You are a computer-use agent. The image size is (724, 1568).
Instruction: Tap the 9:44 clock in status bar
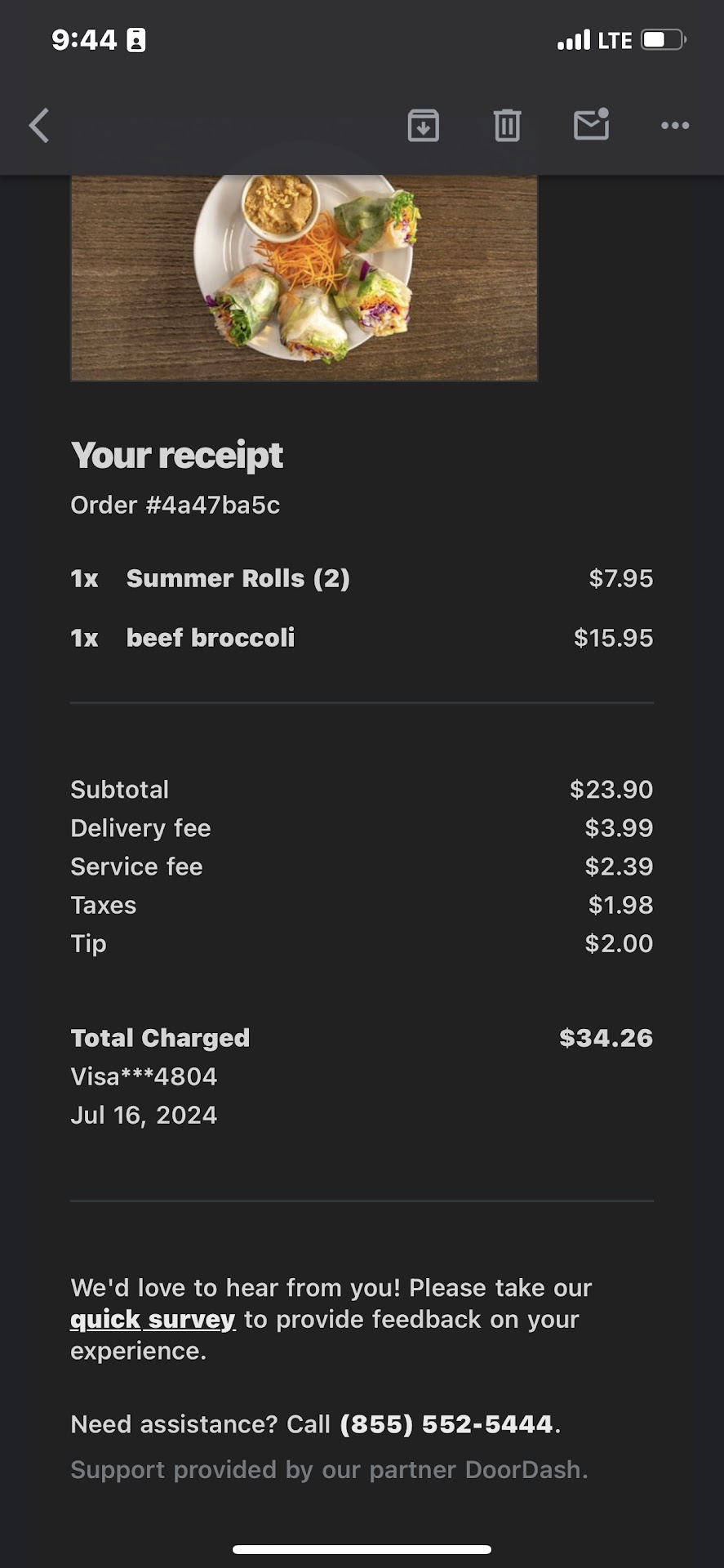click(84, 40)
